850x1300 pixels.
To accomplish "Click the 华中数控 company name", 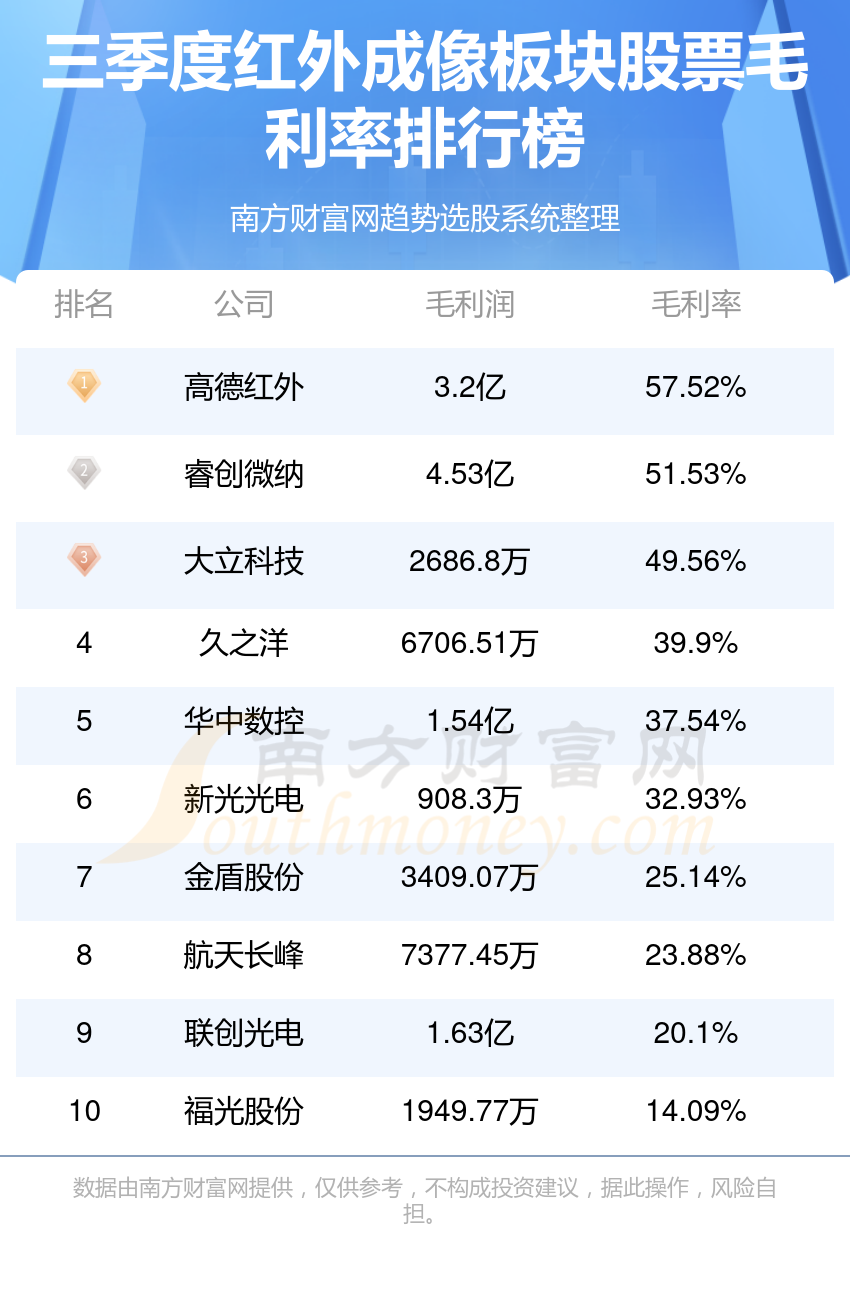I will (x=243, y=721).
